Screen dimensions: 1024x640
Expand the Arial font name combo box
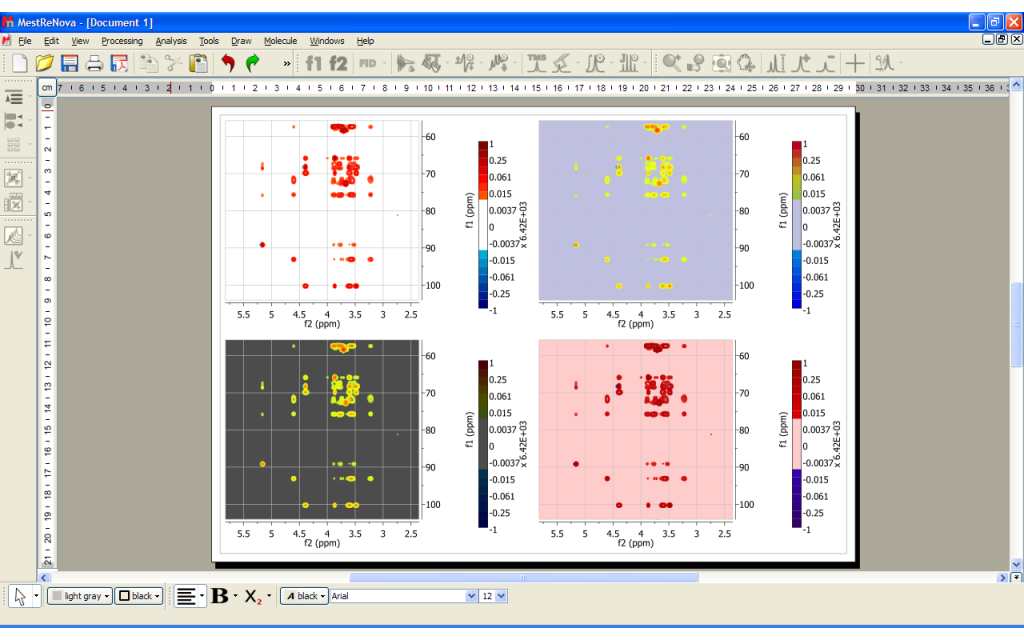pos(472,596)
